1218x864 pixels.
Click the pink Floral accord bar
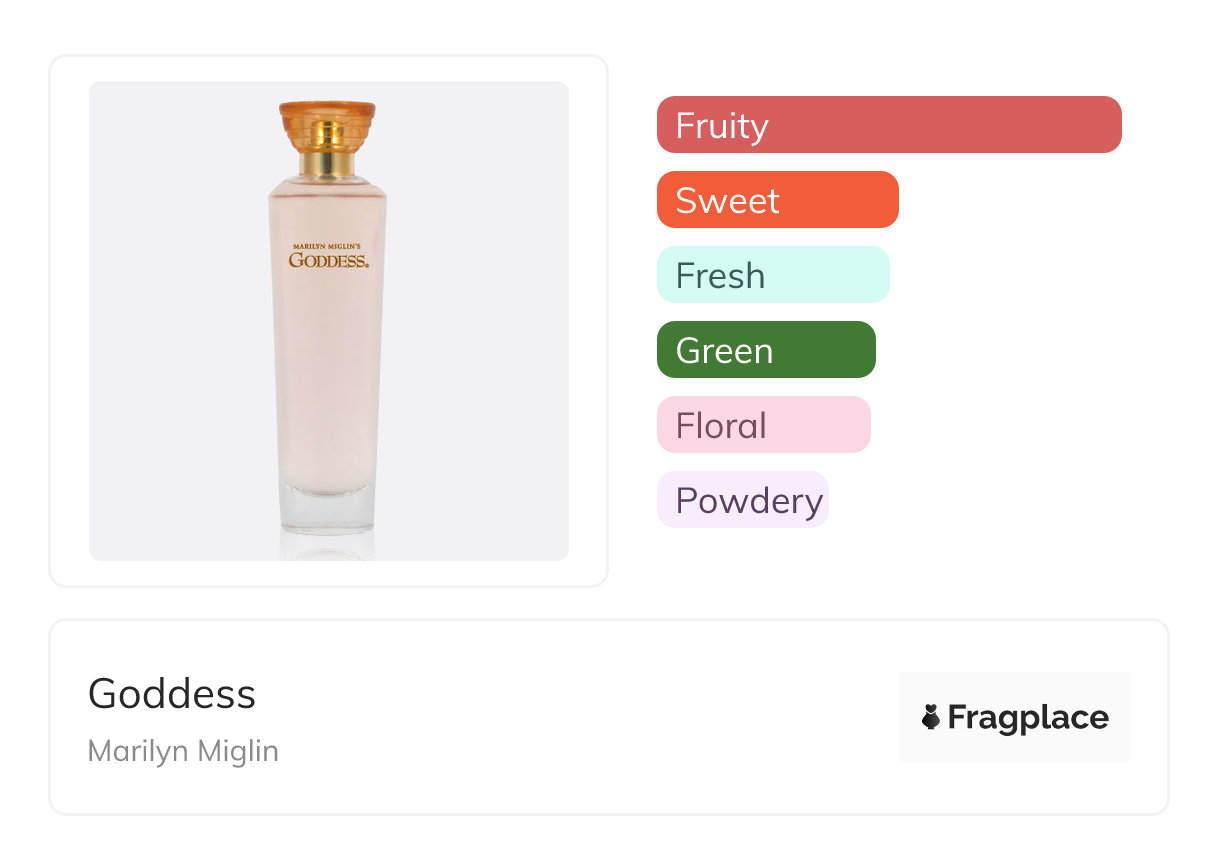click(763, 425)
